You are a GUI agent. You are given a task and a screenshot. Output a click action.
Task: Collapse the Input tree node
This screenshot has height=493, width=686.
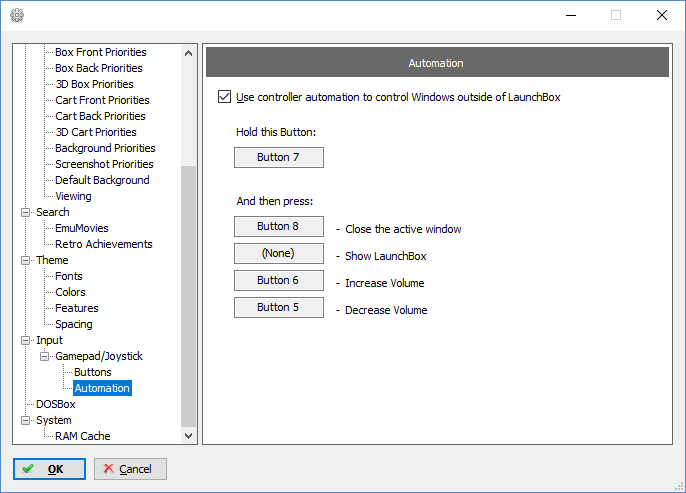coord(26,340)
